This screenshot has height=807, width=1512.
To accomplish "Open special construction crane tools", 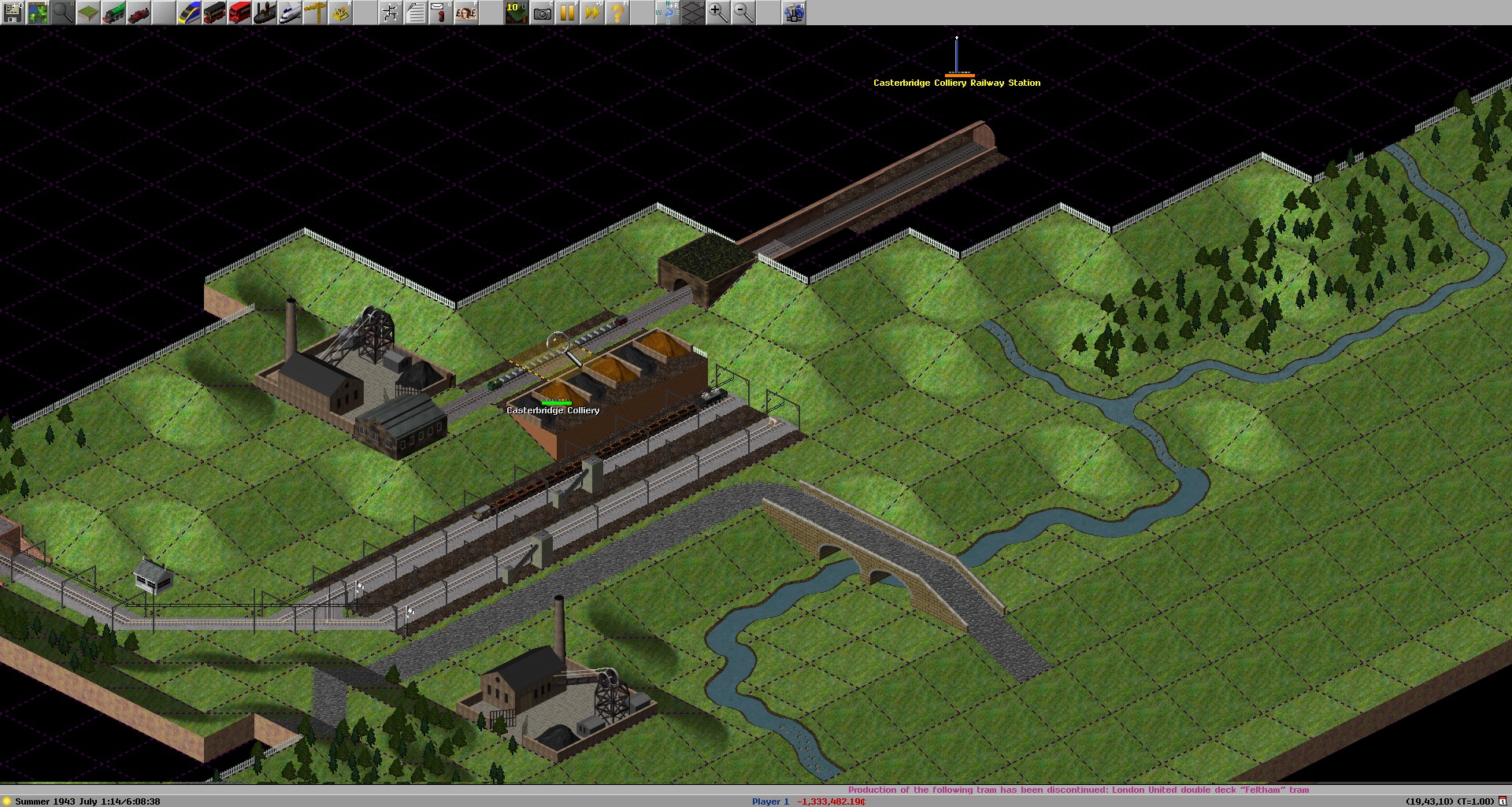I will [x=315, y=13].
